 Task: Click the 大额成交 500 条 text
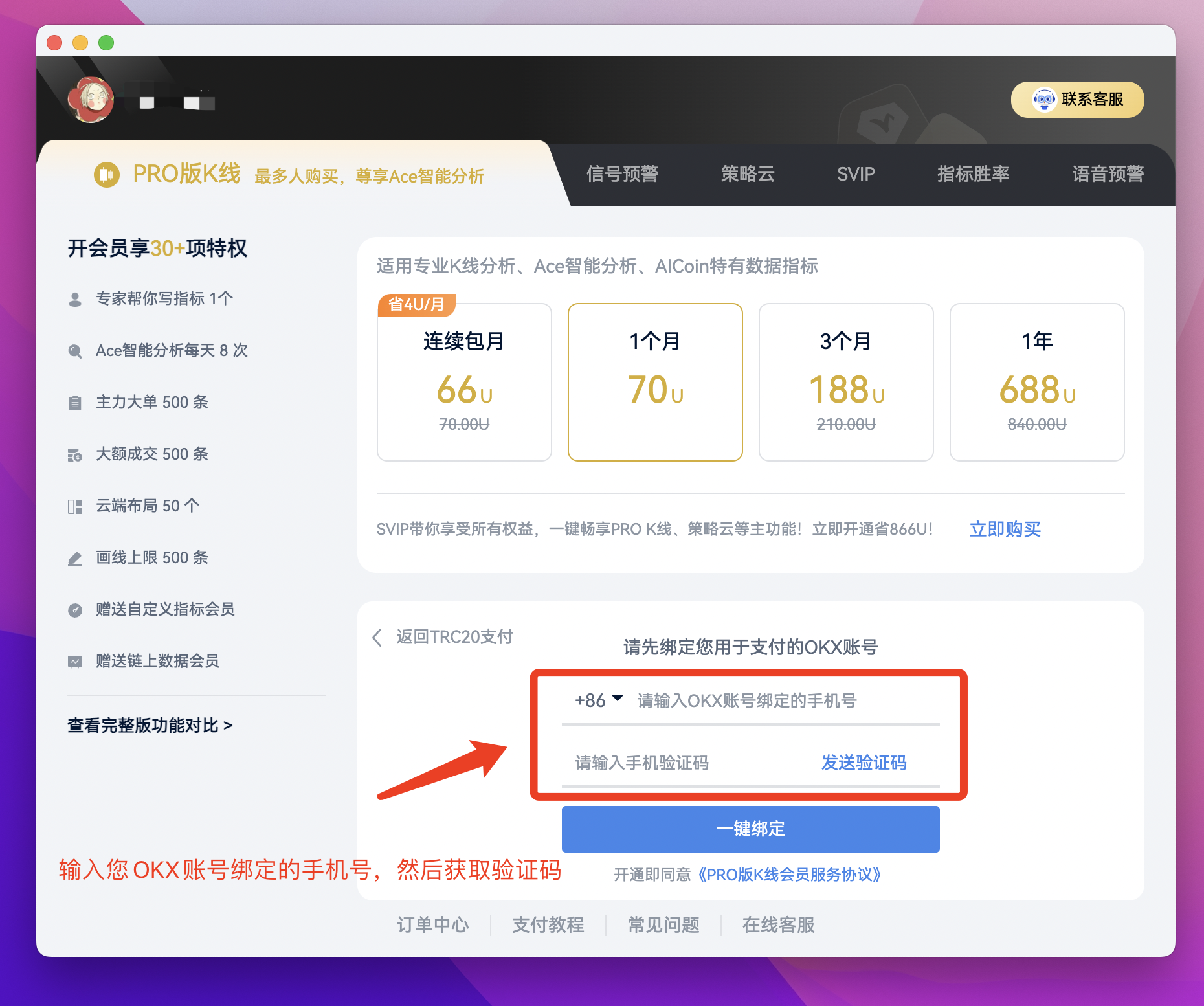pyautogui.click(x=152, y=454)
